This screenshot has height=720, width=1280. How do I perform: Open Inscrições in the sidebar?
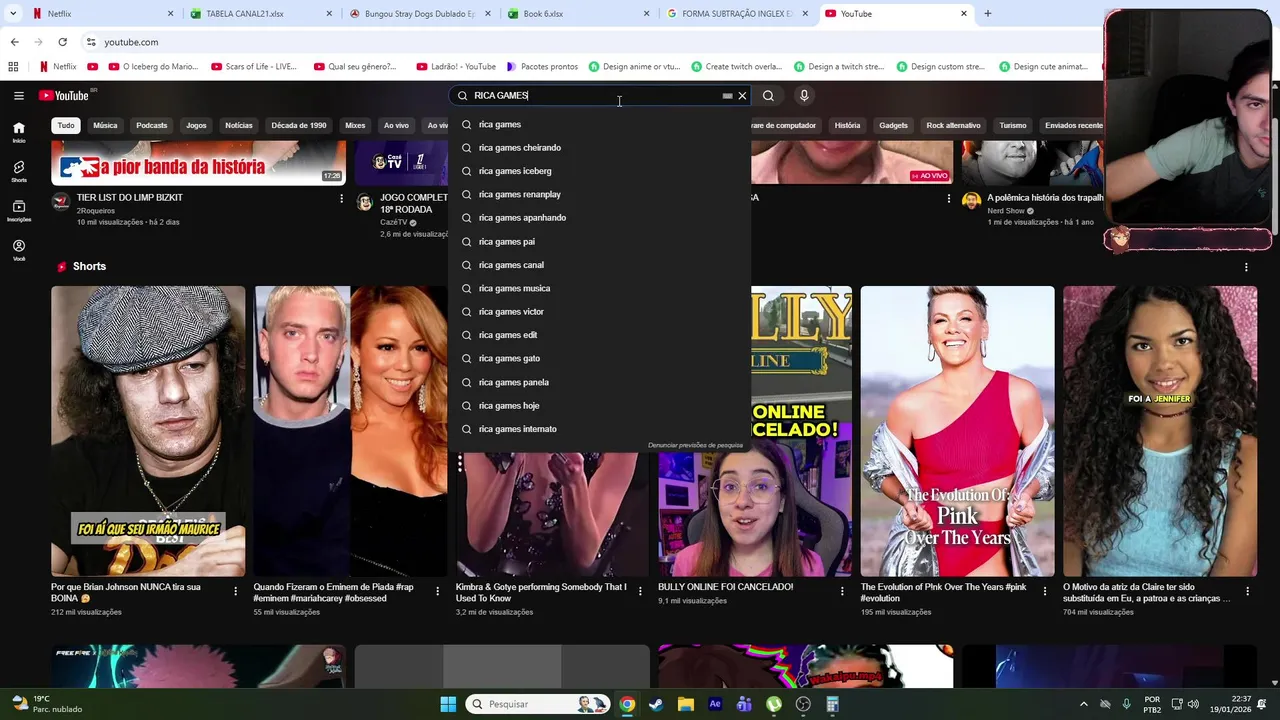pos(19,211)
